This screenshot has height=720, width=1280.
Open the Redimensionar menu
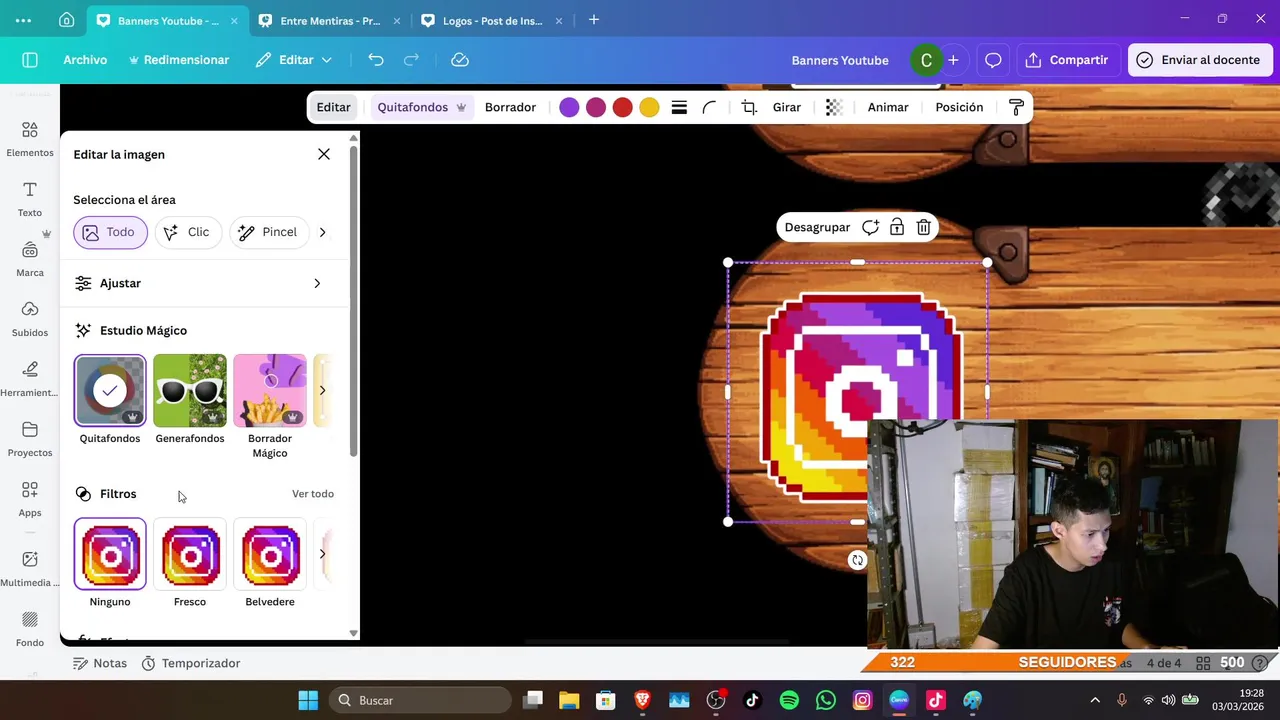(178, 60)
